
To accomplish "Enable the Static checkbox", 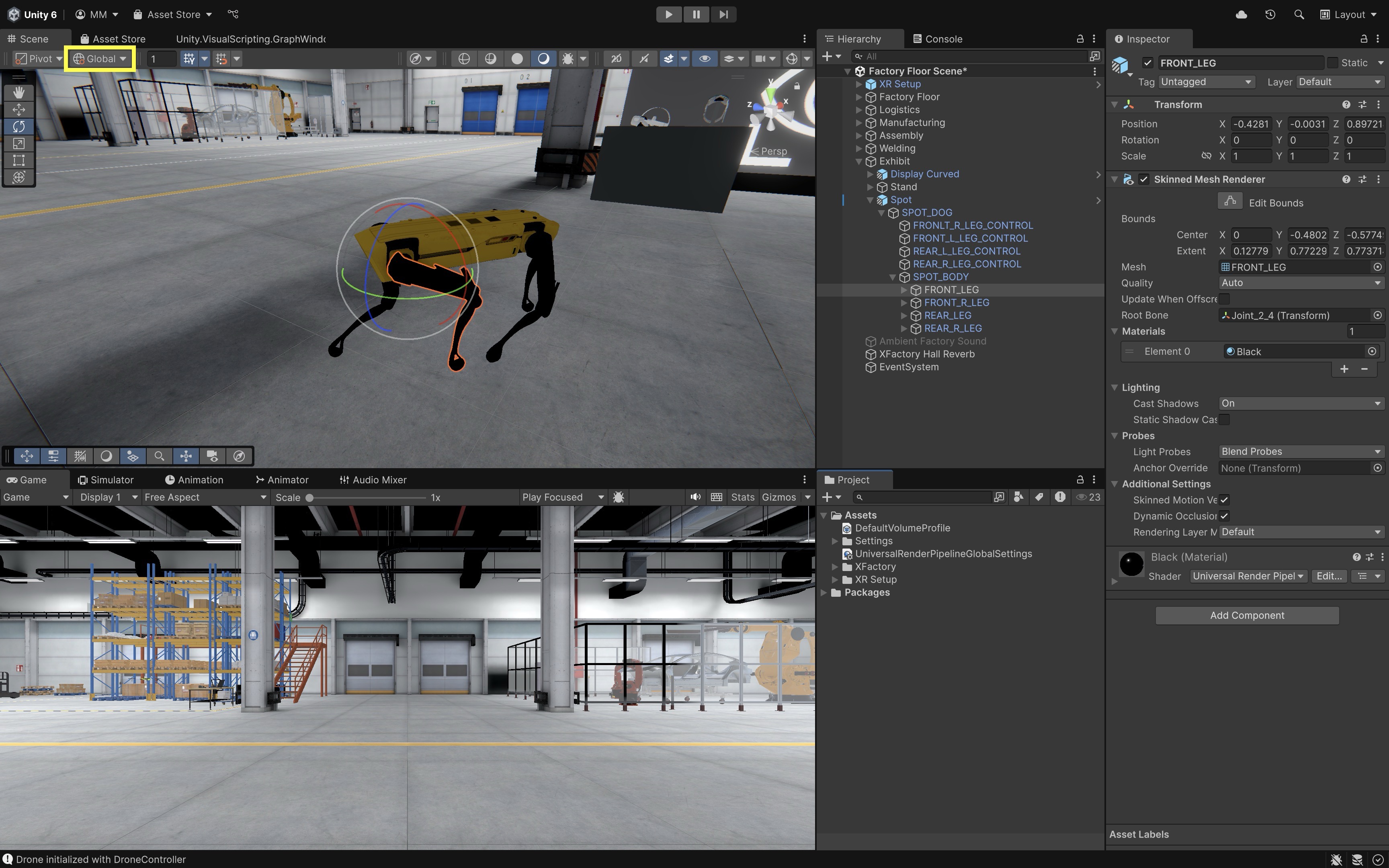I will [1333, 63].
